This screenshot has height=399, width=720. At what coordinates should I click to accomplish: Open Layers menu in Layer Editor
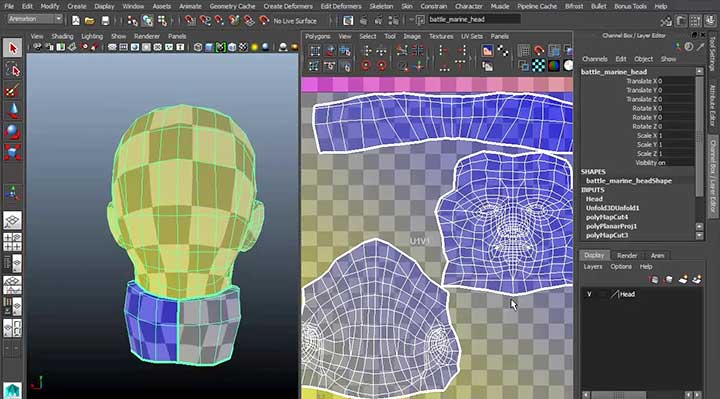(x=592, y=267)
